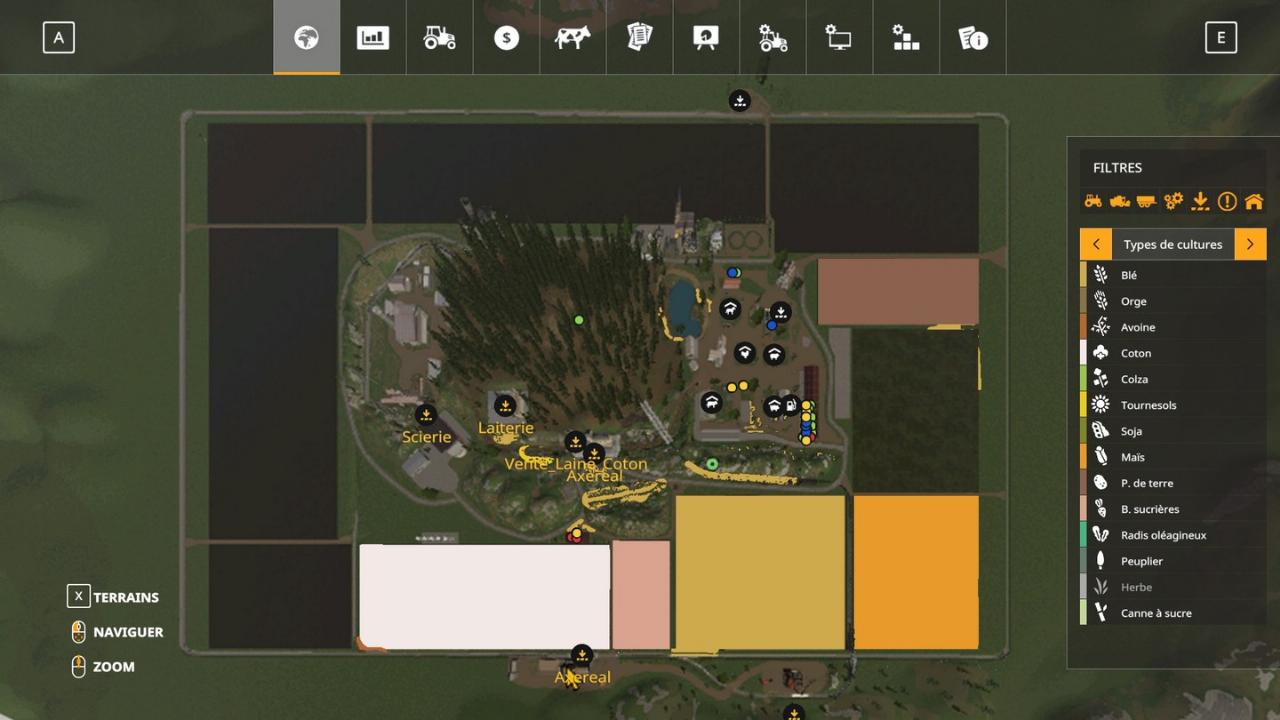Open the contracts papers tab
Viewport: 1280px width, 720px height.
639,38
